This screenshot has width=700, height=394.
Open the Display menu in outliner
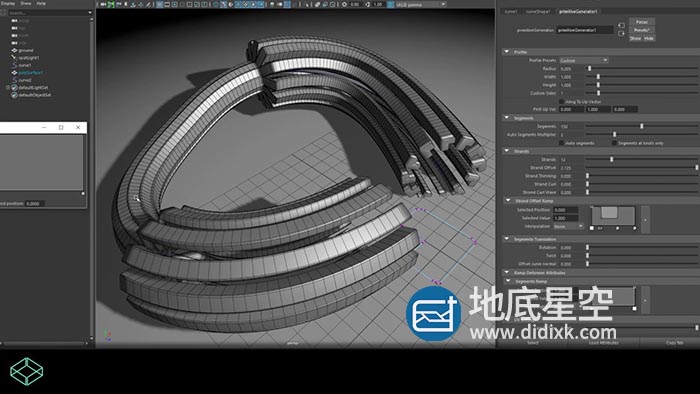(x=8, y=3)
